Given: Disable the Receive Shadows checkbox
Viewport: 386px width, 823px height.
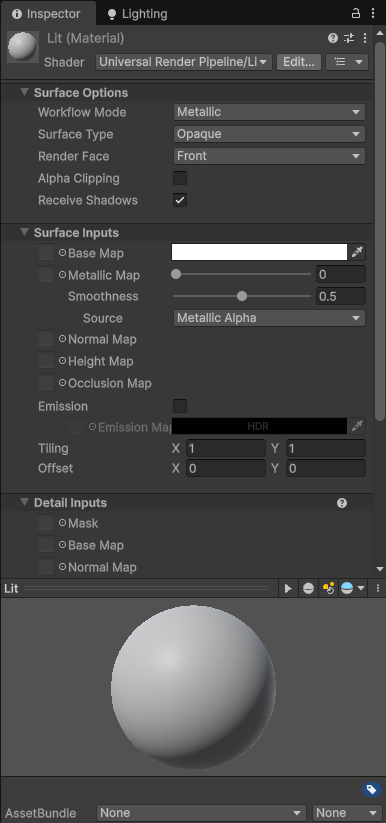Looking at the screenshot, I should pyautogui.click(x=180, y=200).
